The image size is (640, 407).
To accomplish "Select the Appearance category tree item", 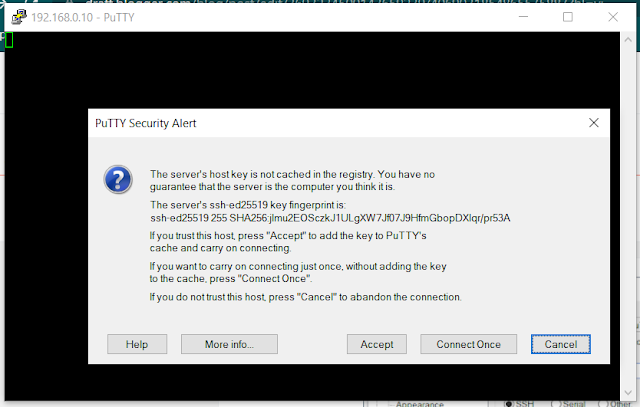I will pos(419,404).
